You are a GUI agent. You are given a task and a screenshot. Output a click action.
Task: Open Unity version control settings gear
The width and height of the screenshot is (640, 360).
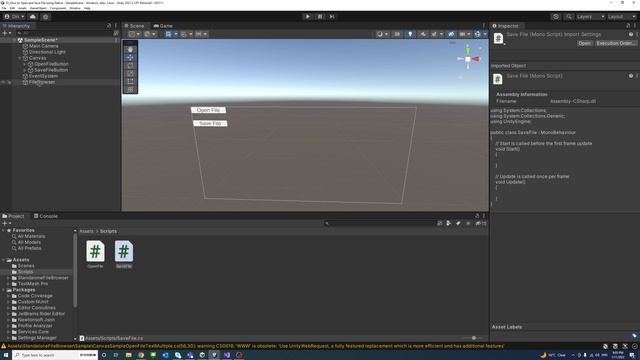pos(45,17)
